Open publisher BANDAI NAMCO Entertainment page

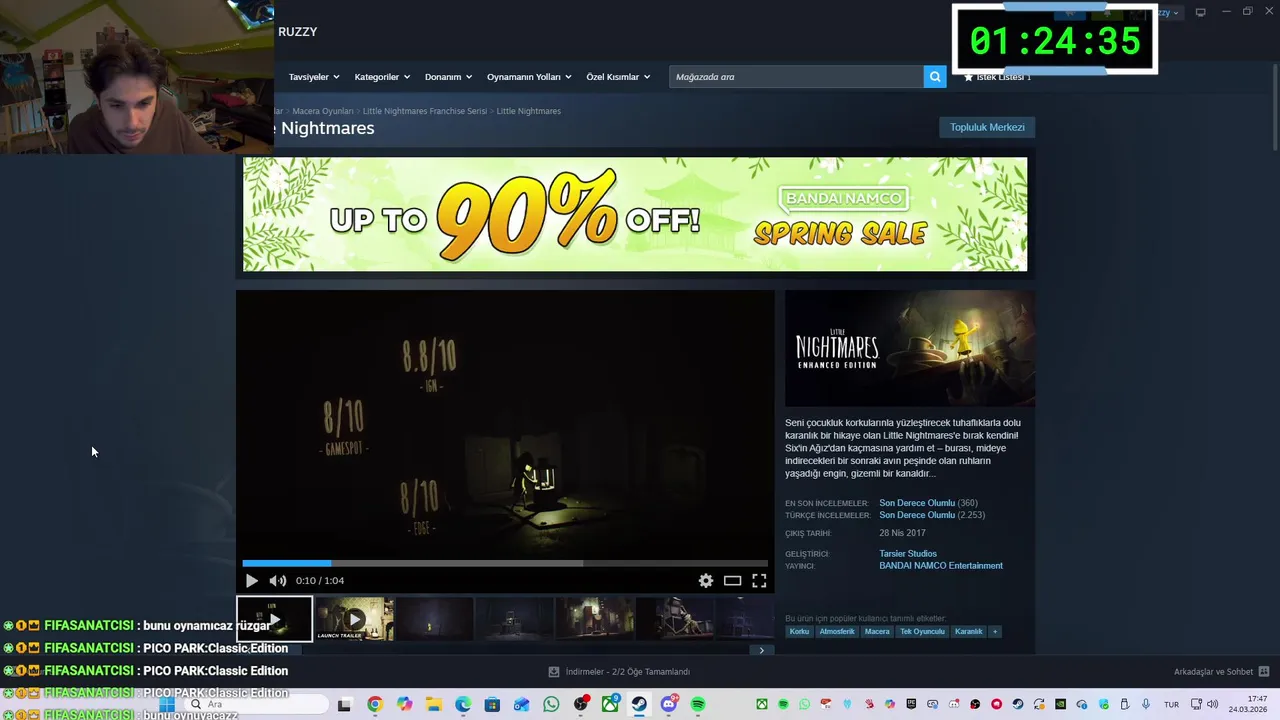pyautogui.click(x=941, y=566)
